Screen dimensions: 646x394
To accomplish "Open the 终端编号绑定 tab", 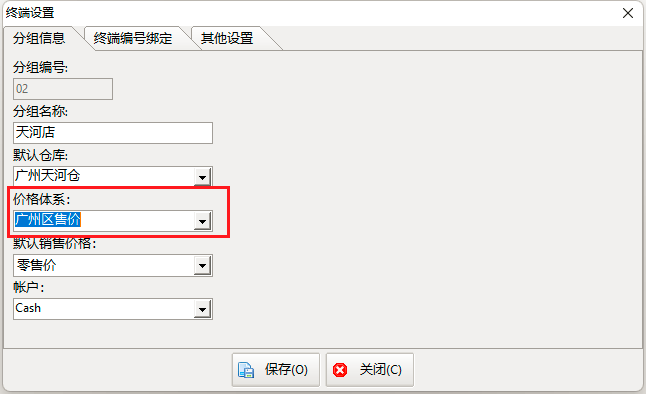I will coord(133,38).
